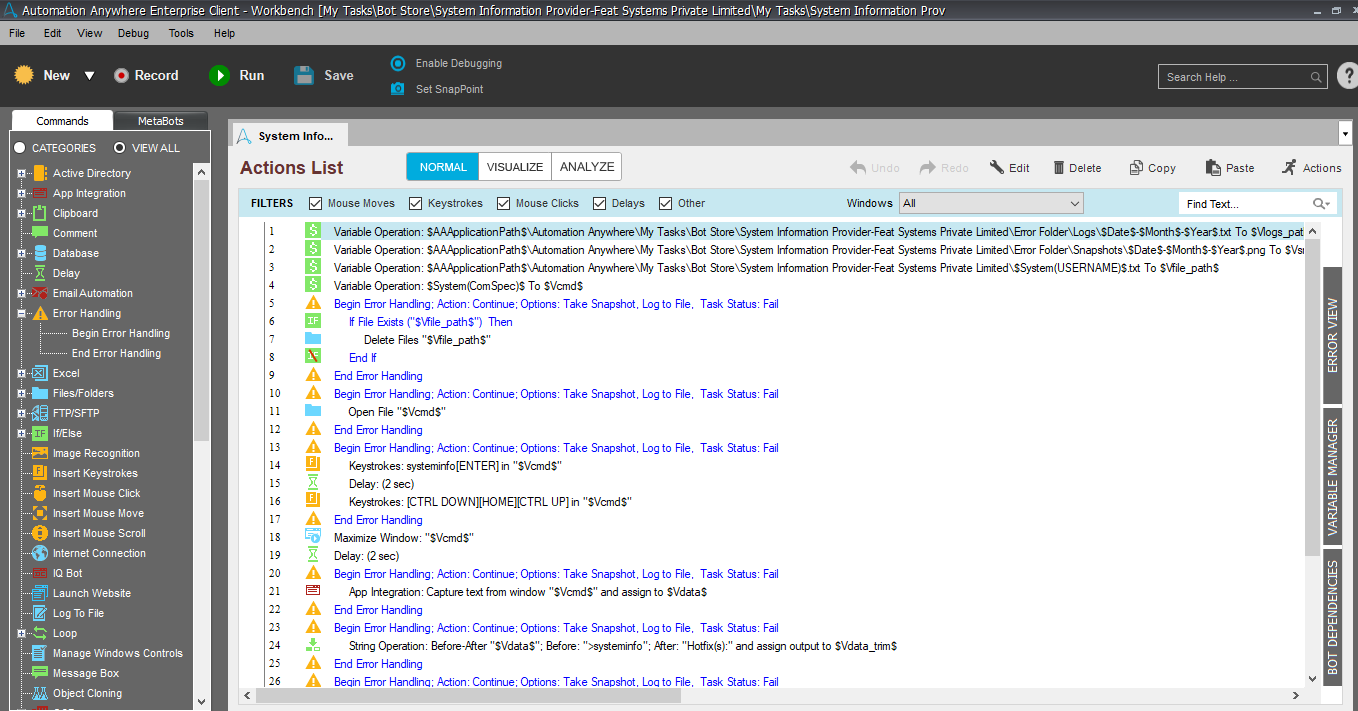Click the Copy icon in Actions List
Image resolution: width=1358 pixels, height=711 pixels.
[x=1136, y=168]
